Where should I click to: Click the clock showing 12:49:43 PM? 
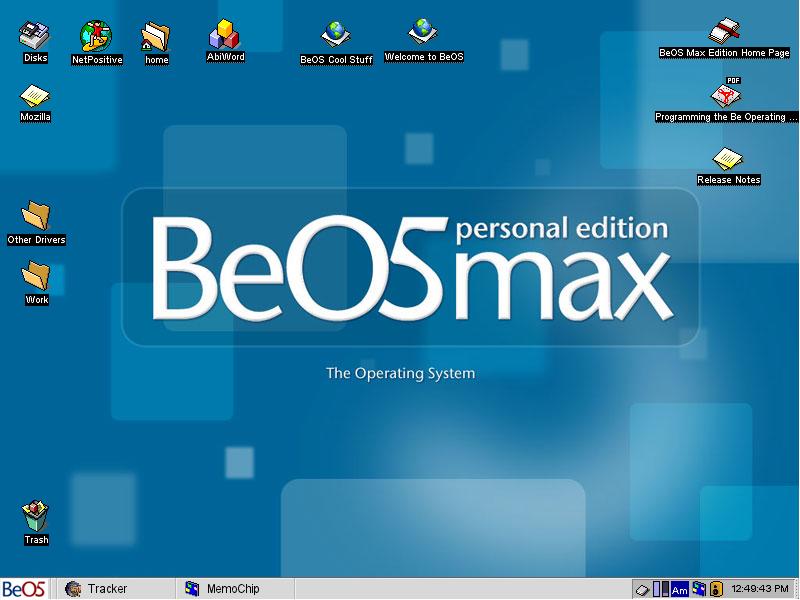pos(760,590)
